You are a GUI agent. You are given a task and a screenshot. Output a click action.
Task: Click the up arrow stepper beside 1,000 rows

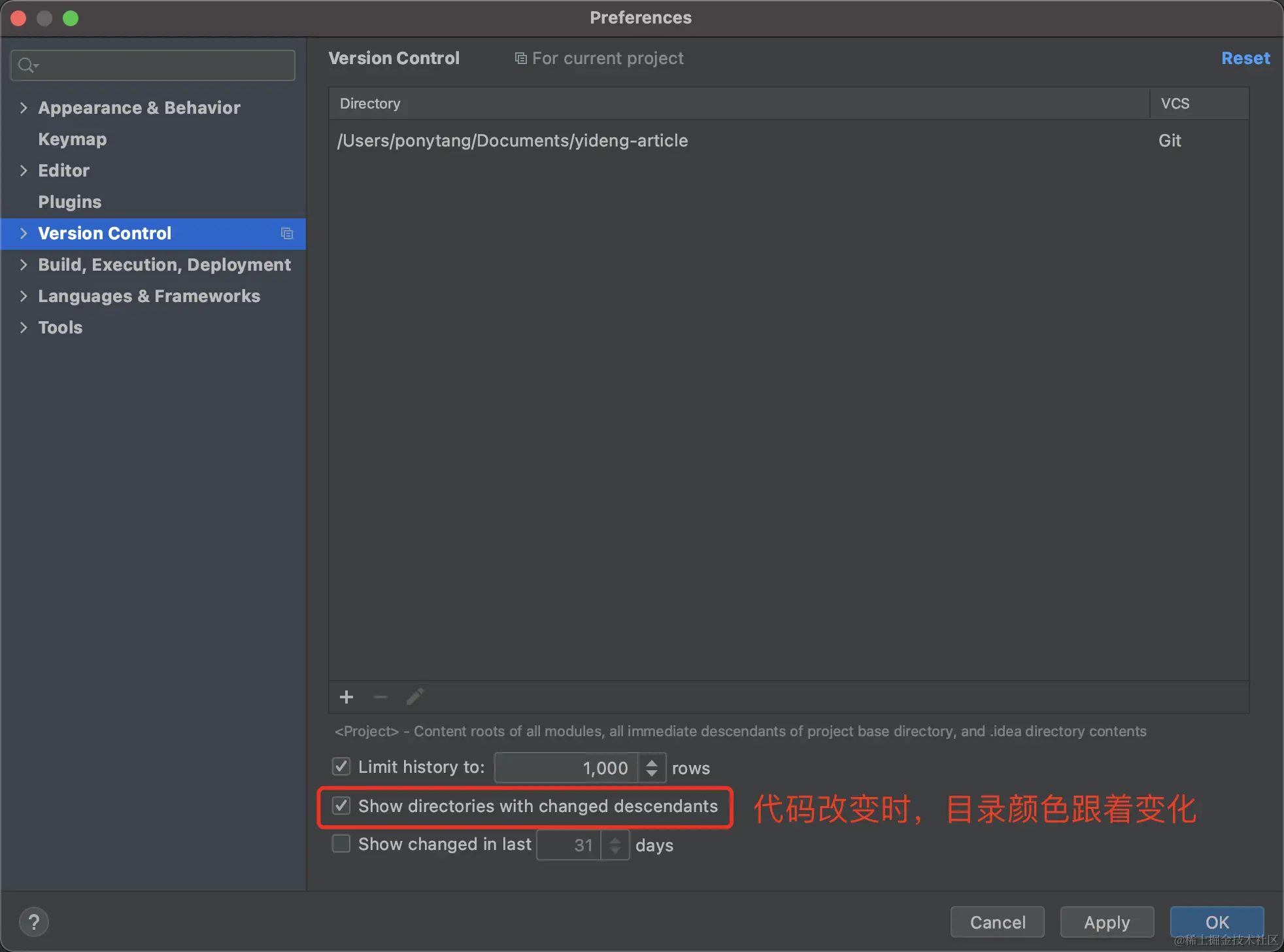[651, 761]
